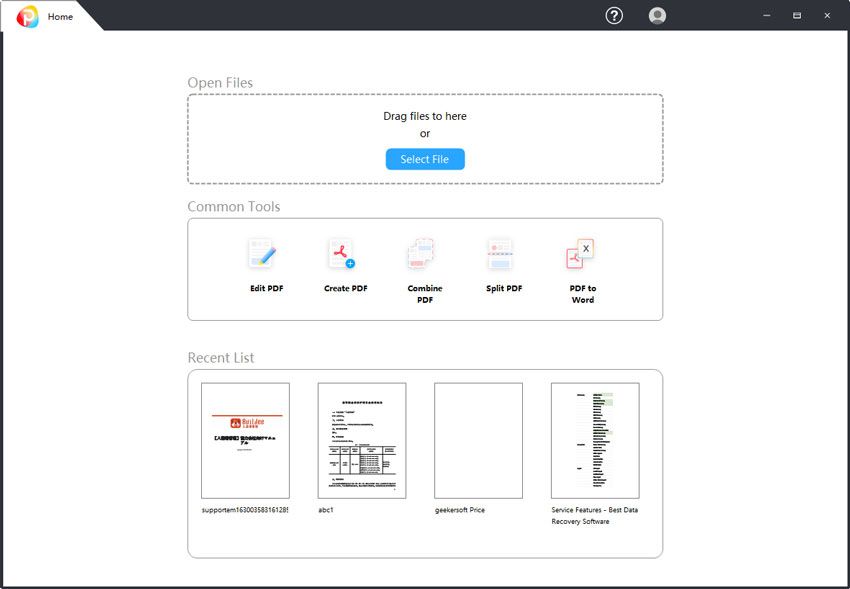Click the supportem file name label
The width and height of the screenshot is (850, 589).
point(245,509)
